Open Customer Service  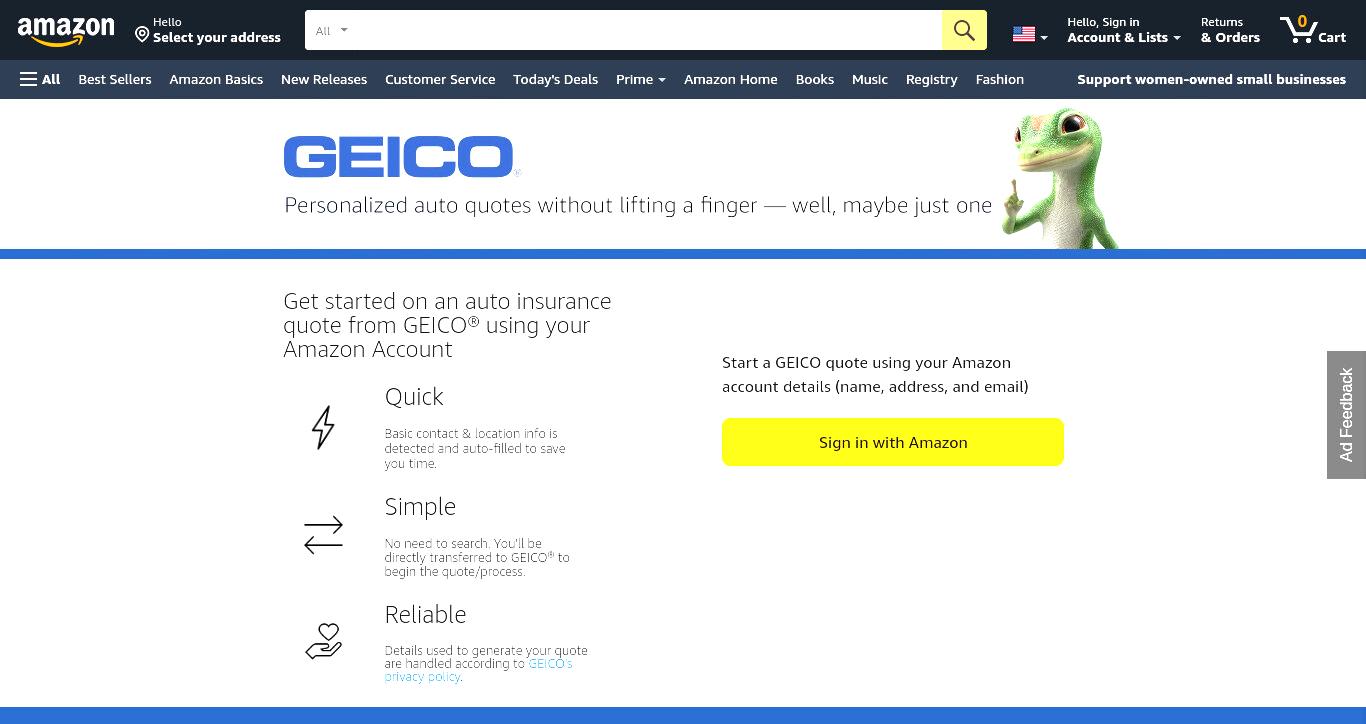point(440,79)
